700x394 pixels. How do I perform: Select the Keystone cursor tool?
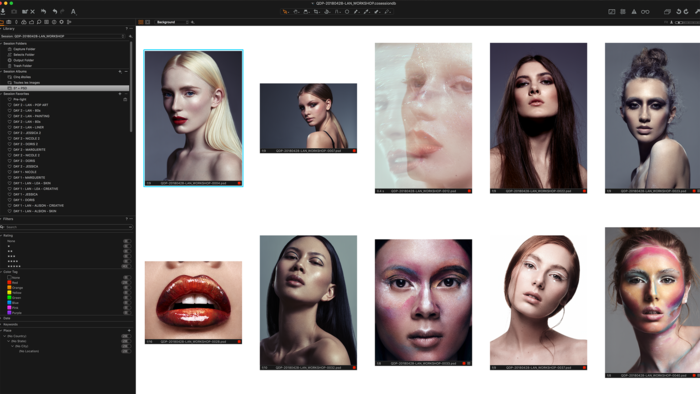tap(337, 12)
